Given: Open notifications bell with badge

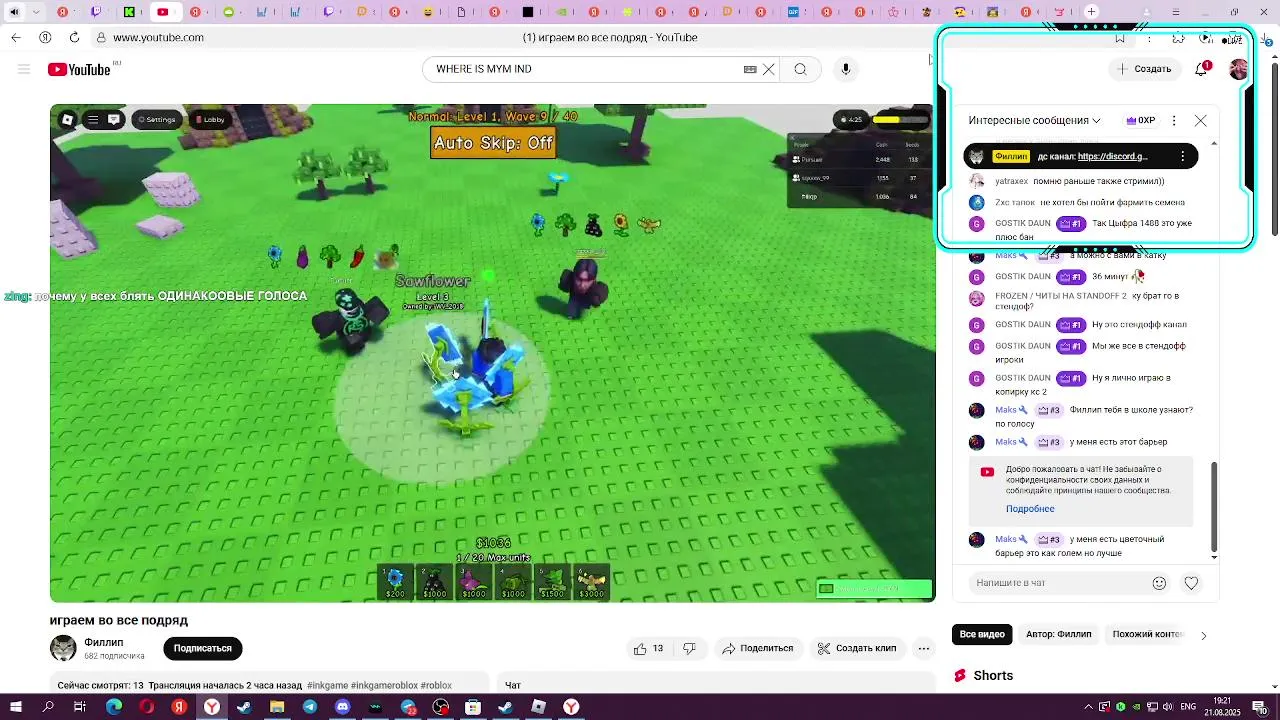Looking at the screenshot, I should 1202,69.
